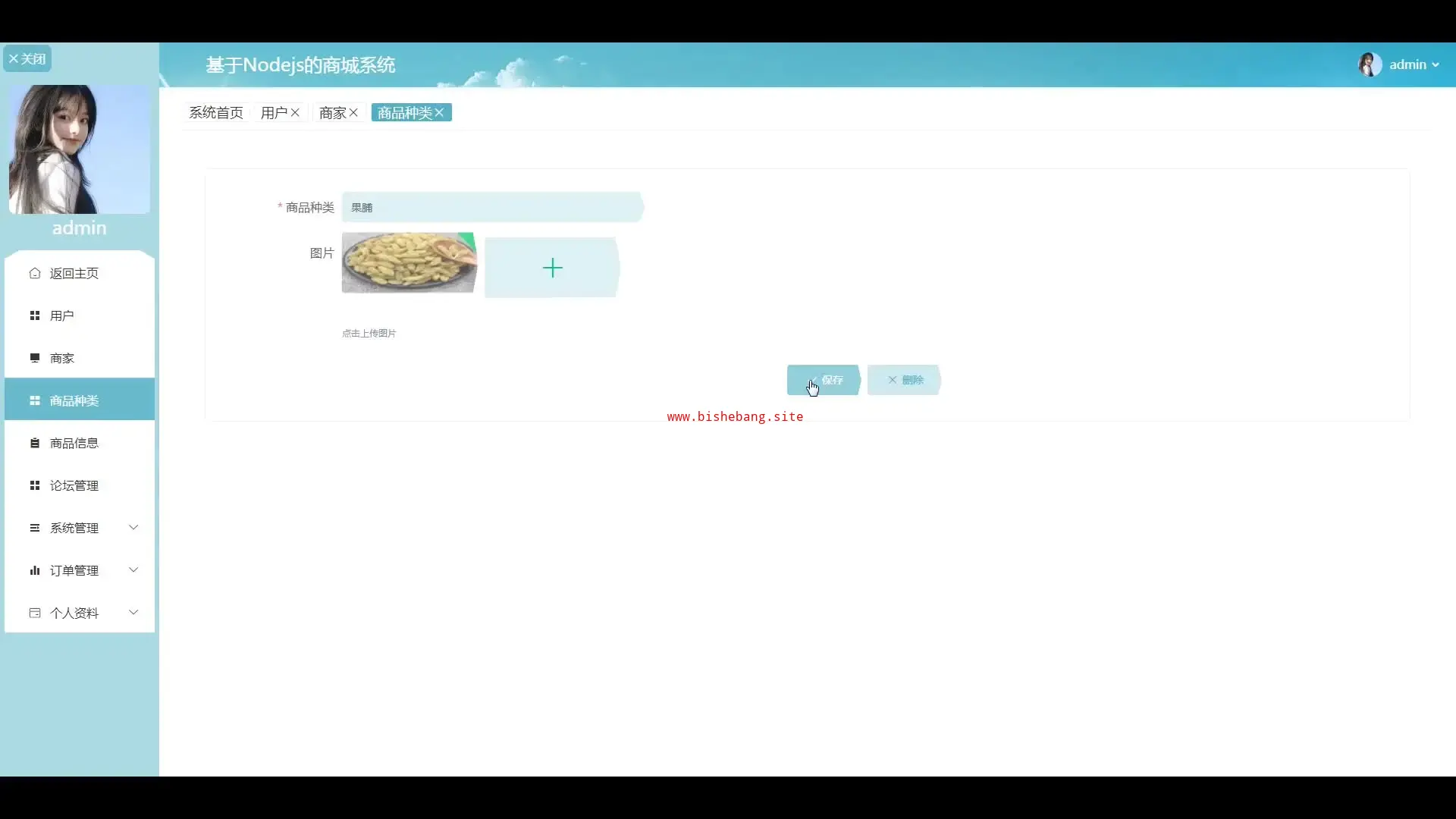Open the admin account dropdown arrow
Viewport: 1456px width, 819px height.
(x=1436, y=65)
